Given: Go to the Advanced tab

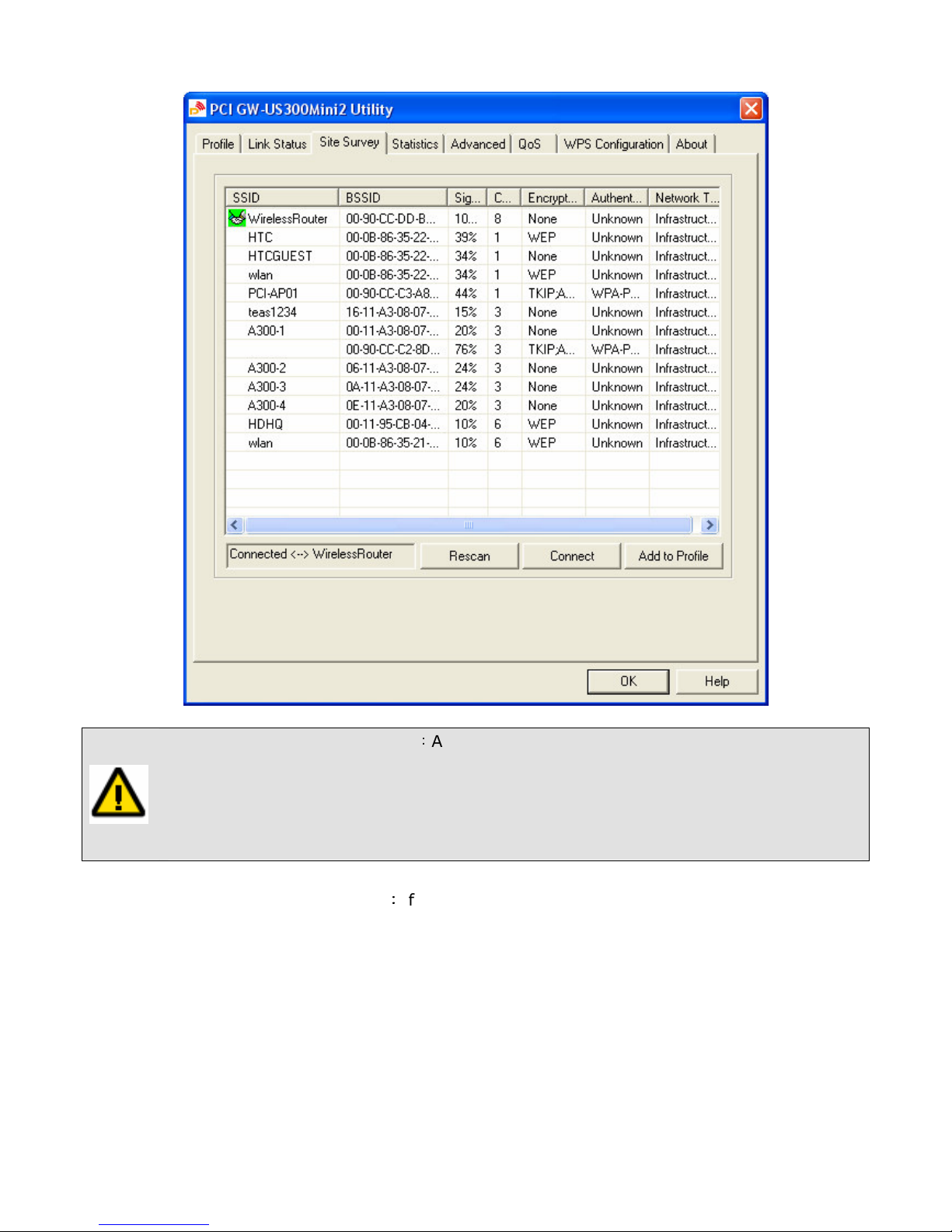Looking at the screenshot, I should tap(478, 144).
